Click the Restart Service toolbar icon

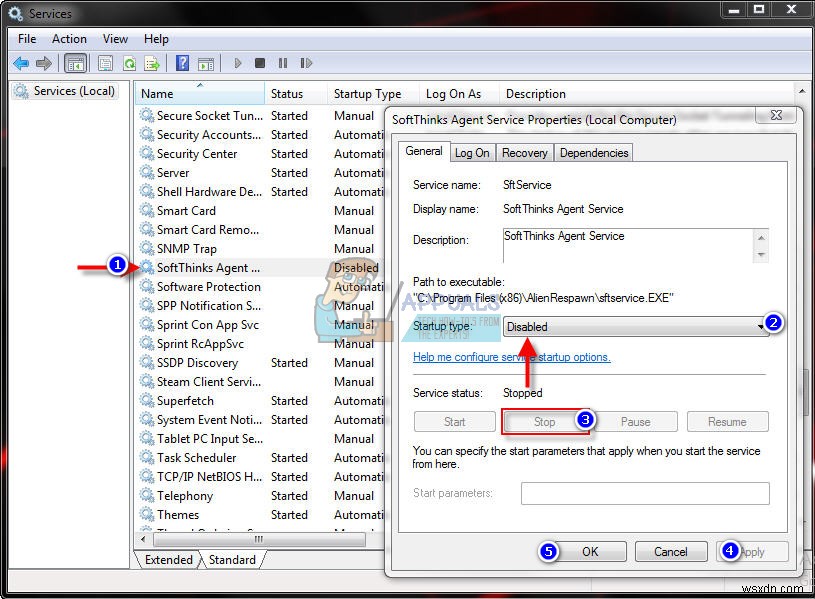(x=306, y=63)
